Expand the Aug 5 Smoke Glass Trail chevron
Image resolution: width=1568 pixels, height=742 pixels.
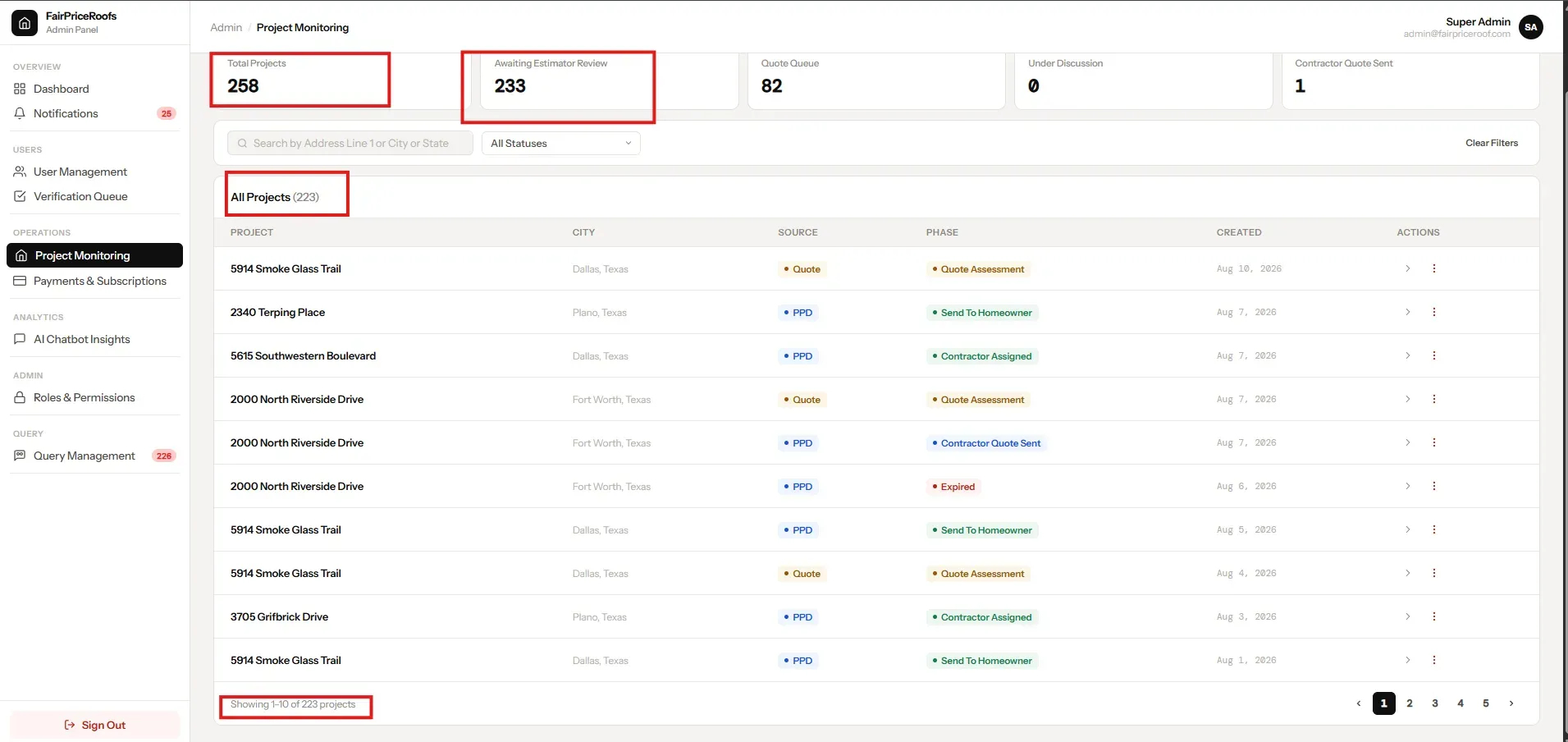tap(1408, 529)
